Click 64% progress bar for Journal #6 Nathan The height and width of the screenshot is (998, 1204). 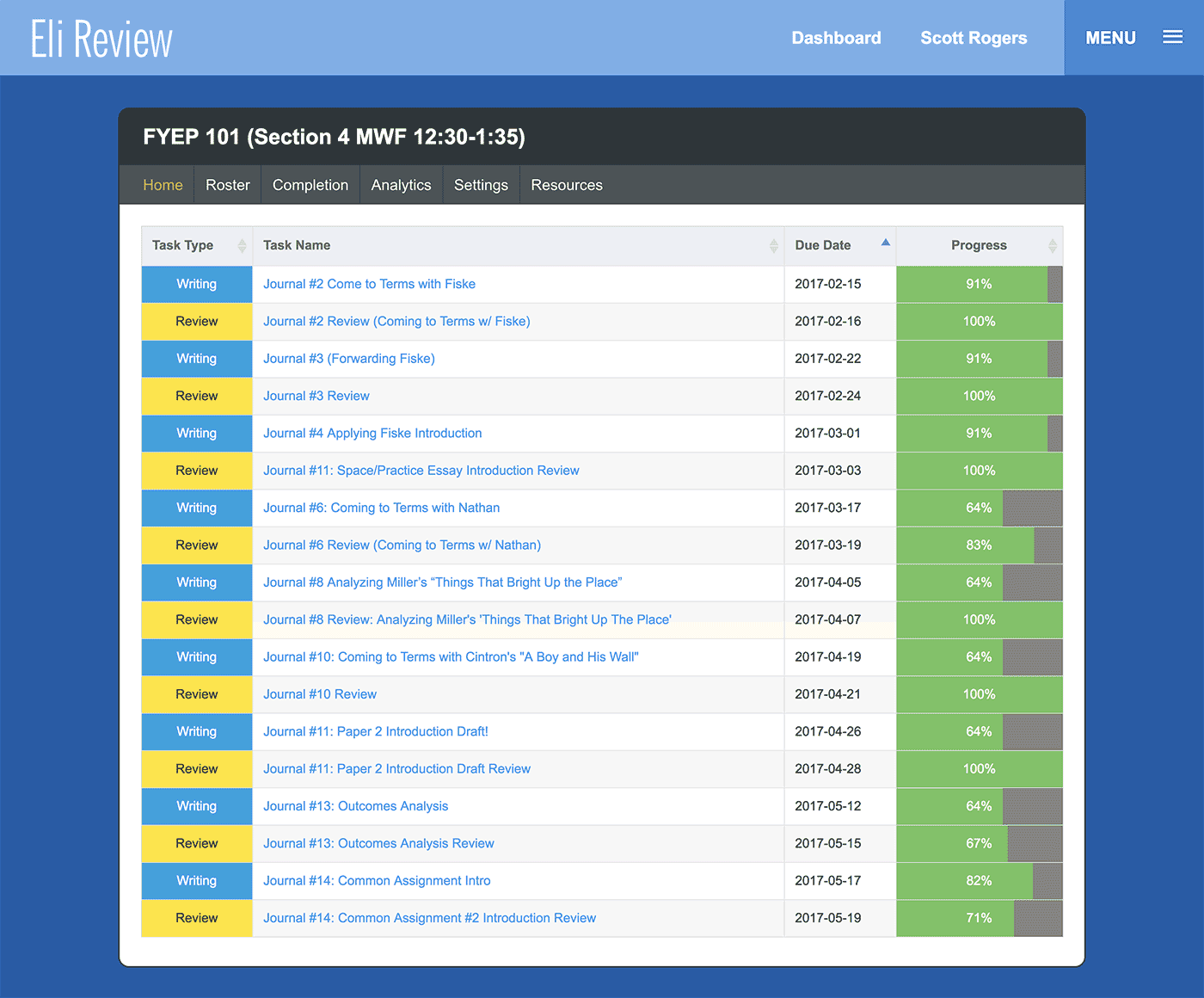[x=980, y=508]
